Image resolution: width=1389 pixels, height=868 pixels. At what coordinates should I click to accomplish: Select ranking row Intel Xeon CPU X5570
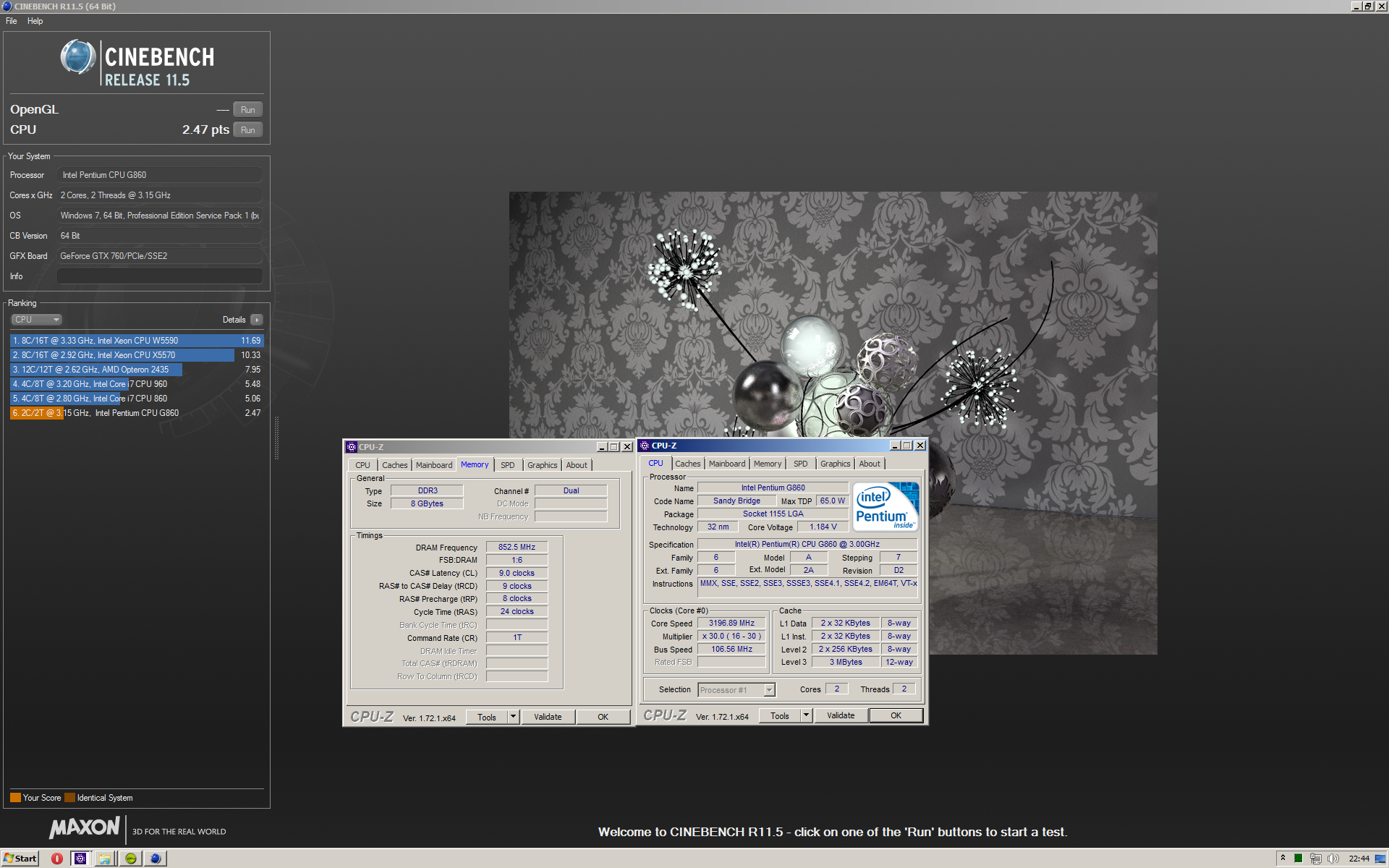point(137,355)
